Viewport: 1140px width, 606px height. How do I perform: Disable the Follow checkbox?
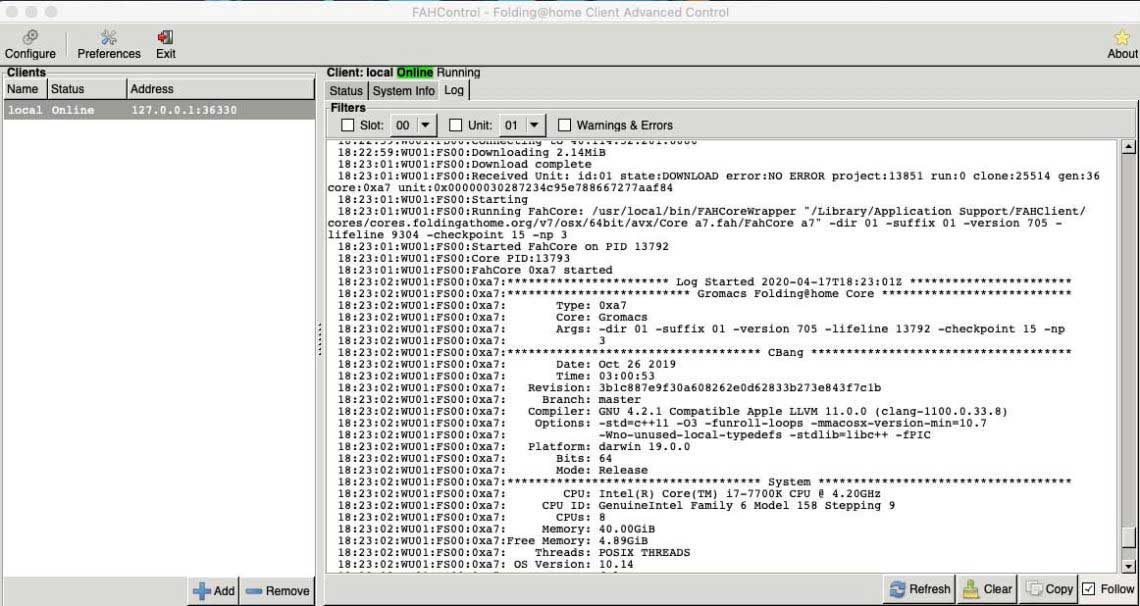click(x=1089, y=589)
